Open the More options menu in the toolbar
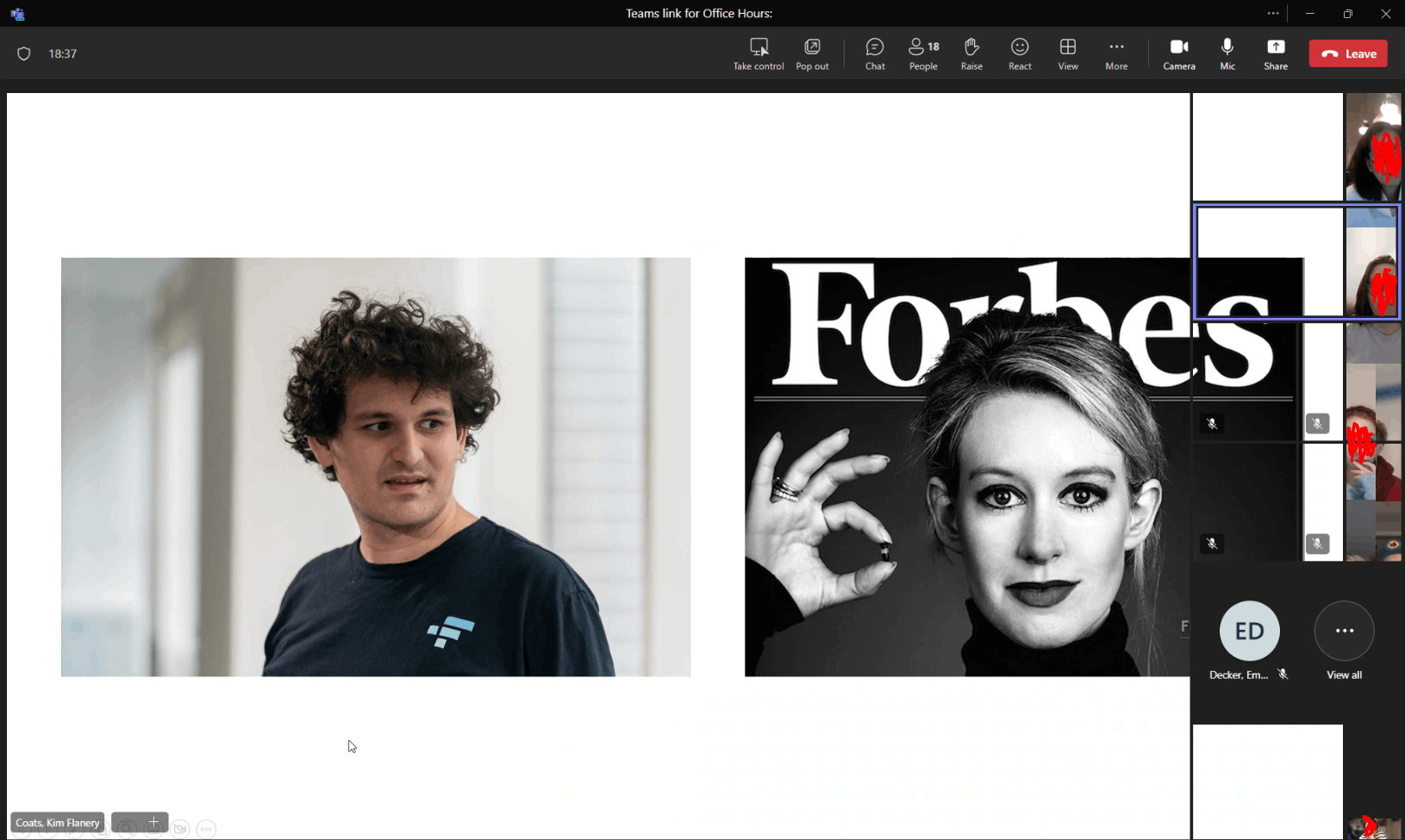Screen dimensions: 1405x840 pyautogui.click(x=1115, y=53)
